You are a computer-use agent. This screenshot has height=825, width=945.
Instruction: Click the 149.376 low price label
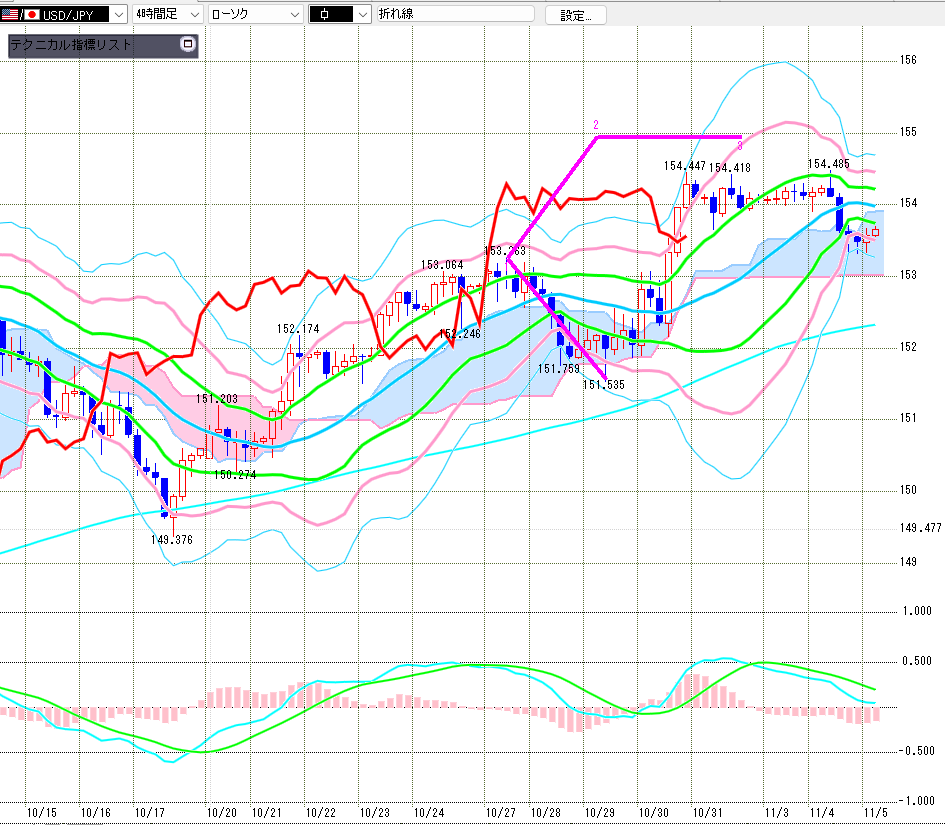pyautogui.click(x=171, y=539)
